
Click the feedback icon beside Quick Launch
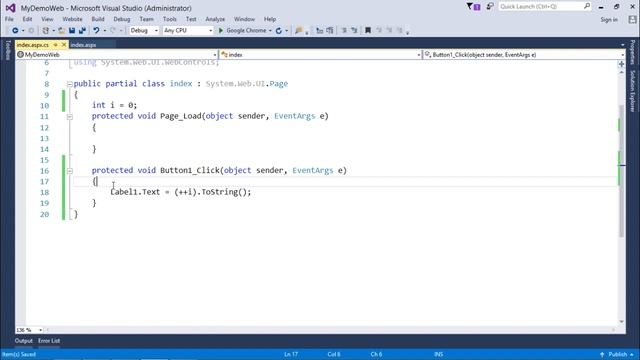pyautogui.click(x=489, y=7)
